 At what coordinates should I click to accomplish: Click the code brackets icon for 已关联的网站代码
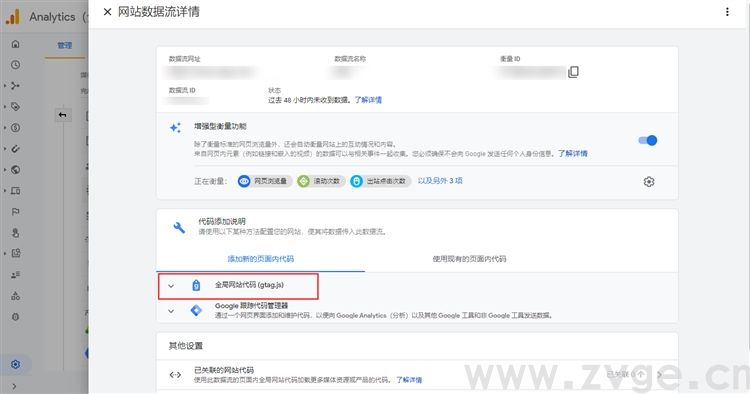[x=176, y=375]
